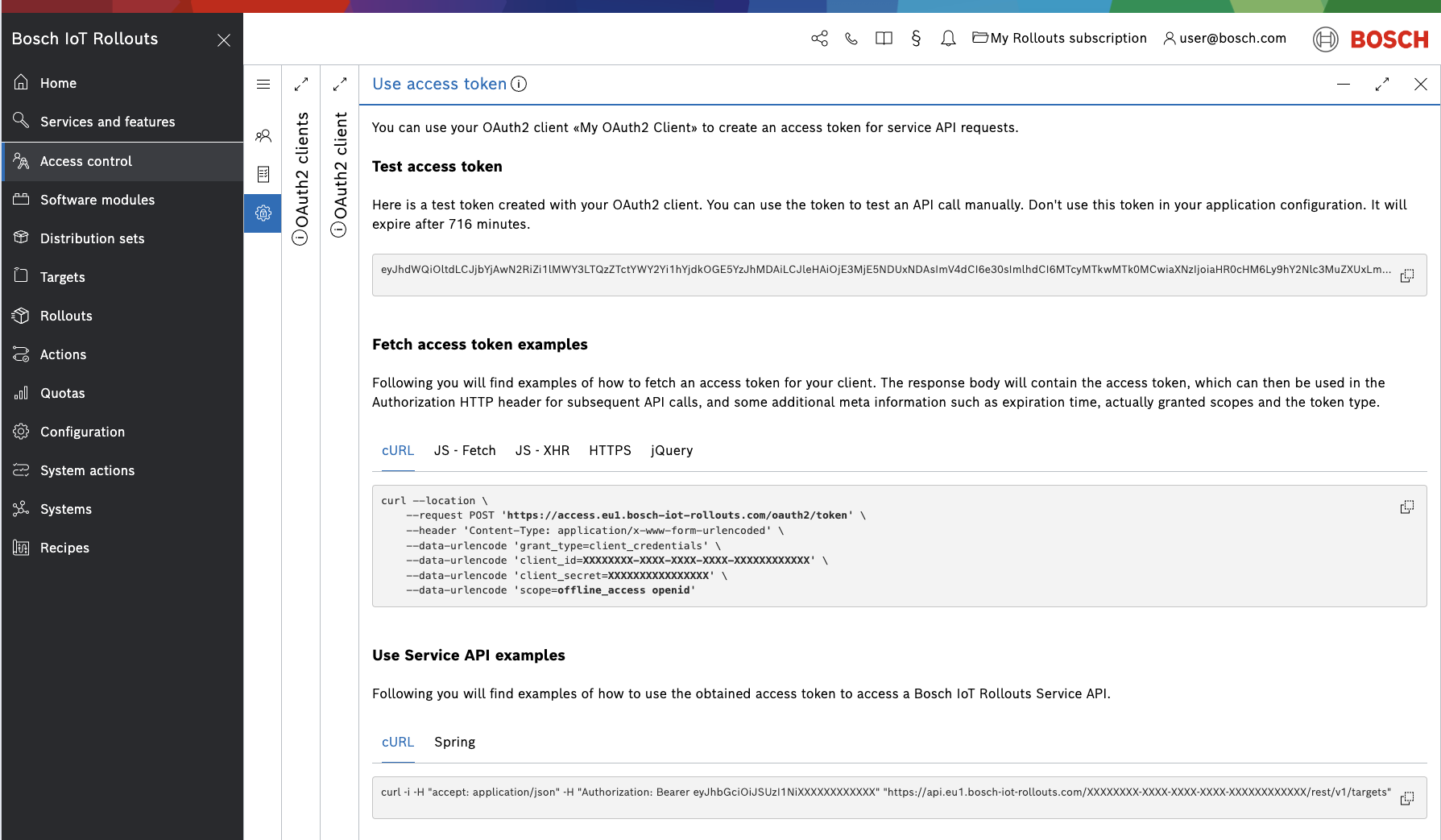Open the user@bosch.com account menu
This screenshot has height=840, width=1441.
coord(1224,39)
